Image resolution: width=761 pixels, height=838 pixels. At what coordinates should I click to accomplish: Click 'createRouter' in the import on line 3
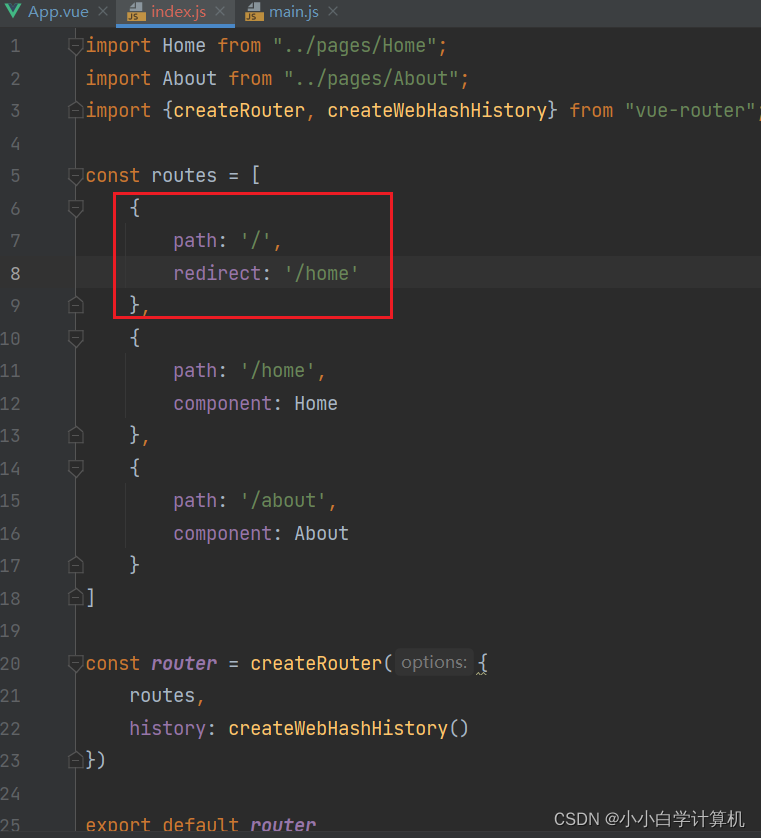point(239,111)
